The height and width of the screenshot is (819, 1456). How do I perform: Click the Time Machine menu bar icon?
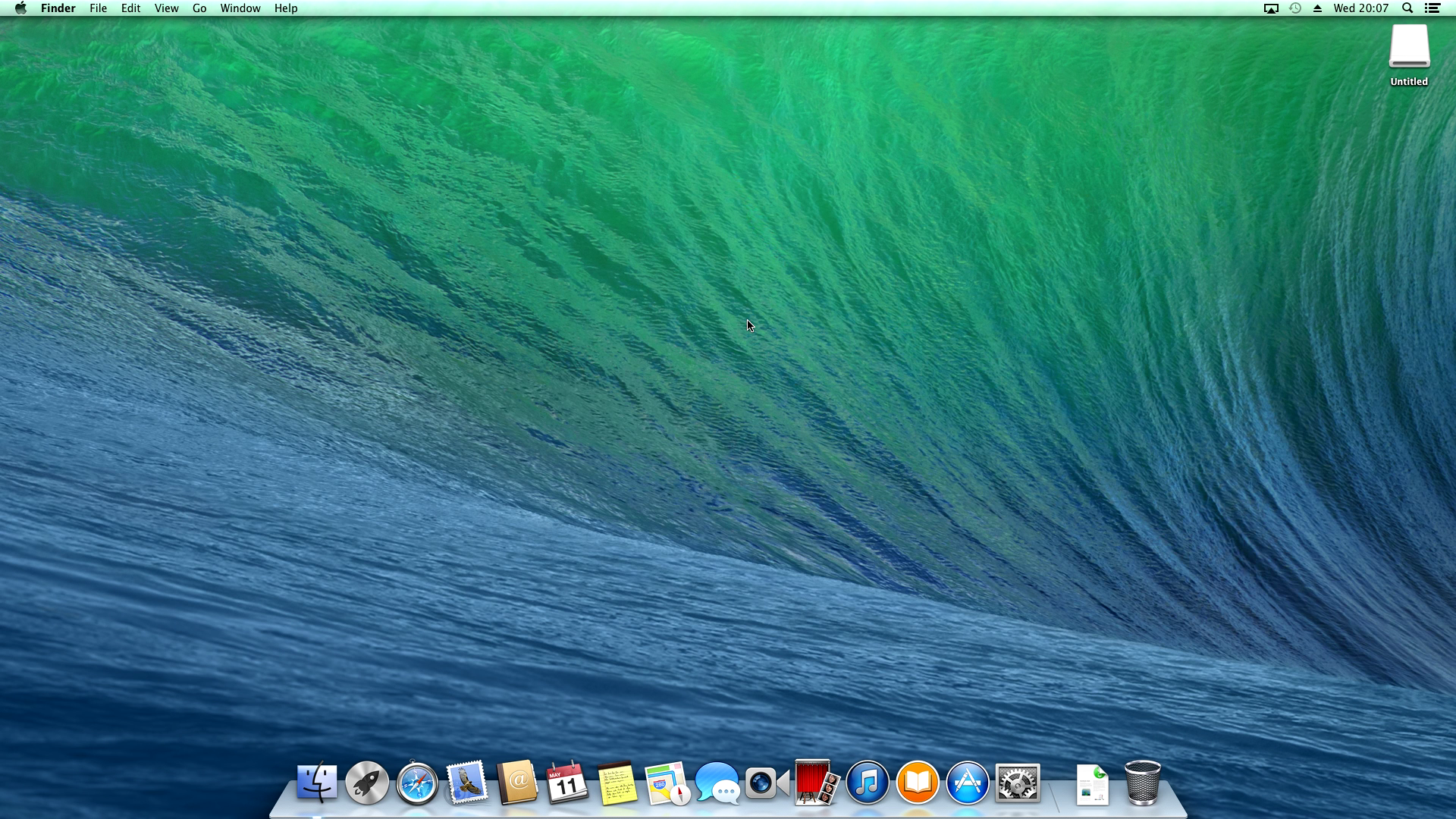tap(1295, 8)
